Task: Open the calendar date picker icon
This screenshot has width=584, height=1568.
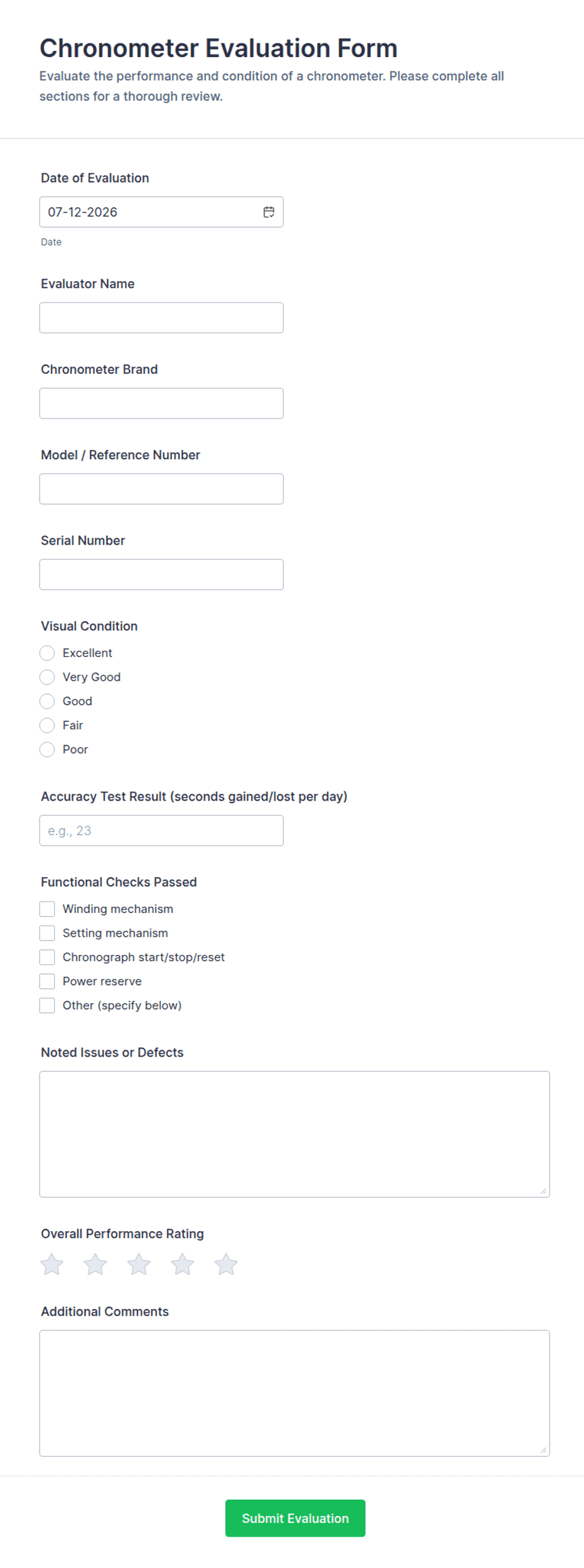Action: pos(269,212)
